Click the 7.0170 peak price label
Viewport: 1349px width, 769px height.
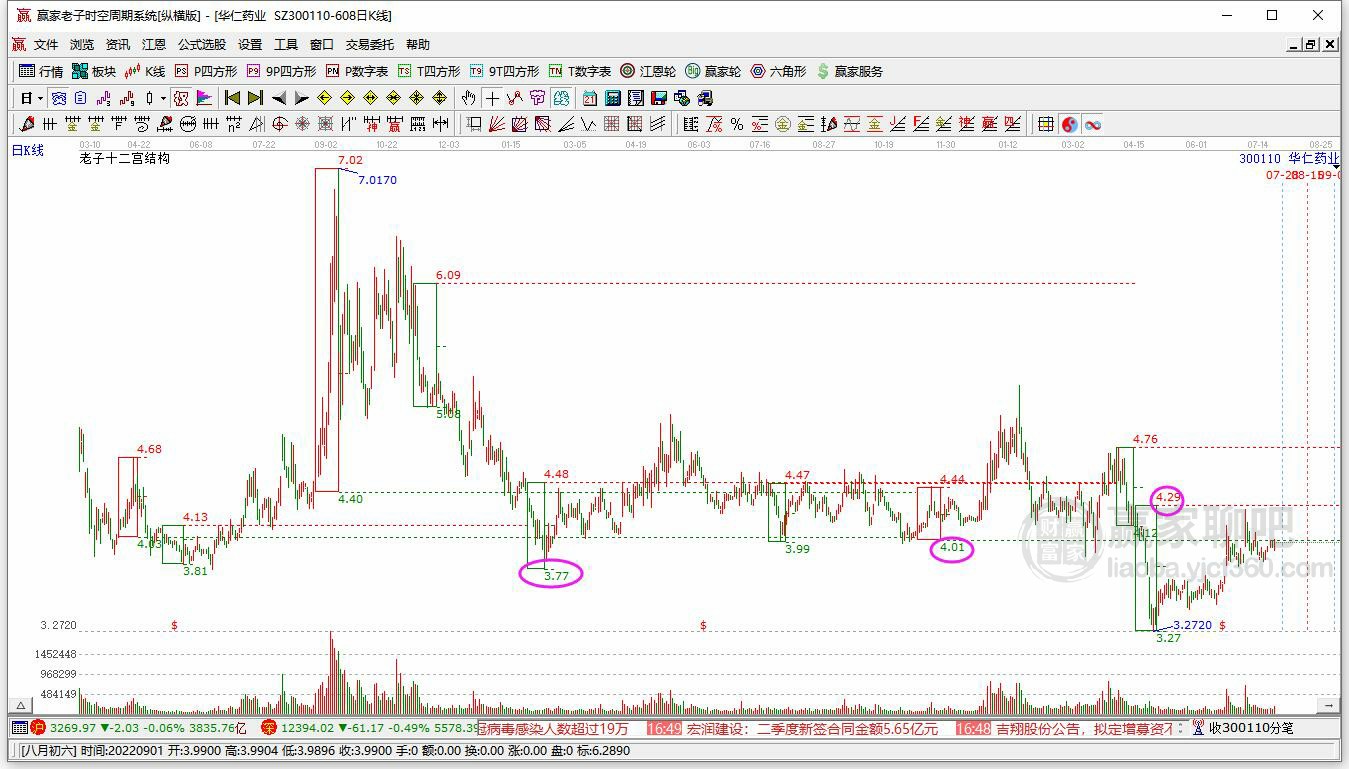coord(377,180)
